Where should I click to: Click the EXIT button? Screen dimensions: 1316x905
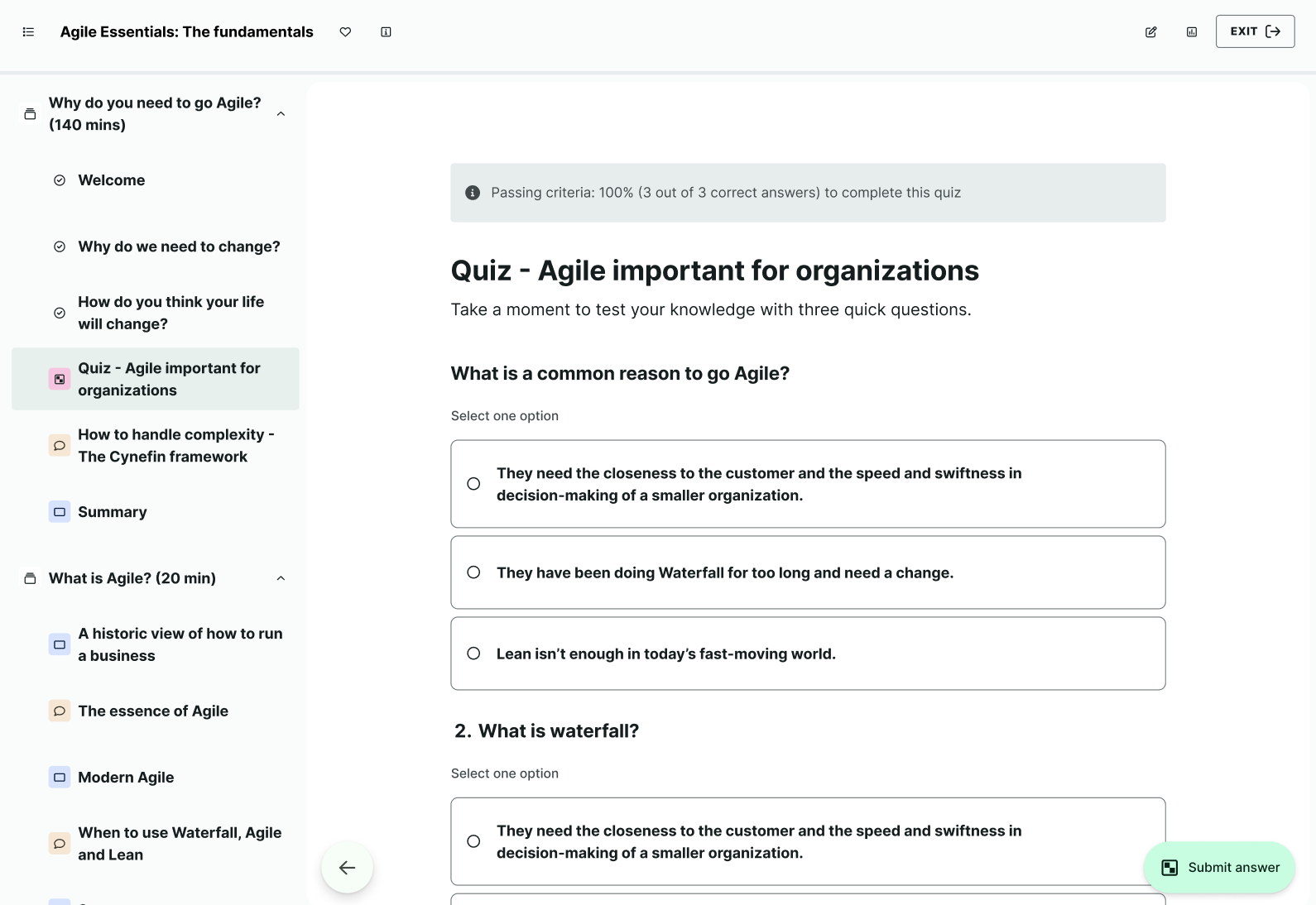coord(1255,31)
